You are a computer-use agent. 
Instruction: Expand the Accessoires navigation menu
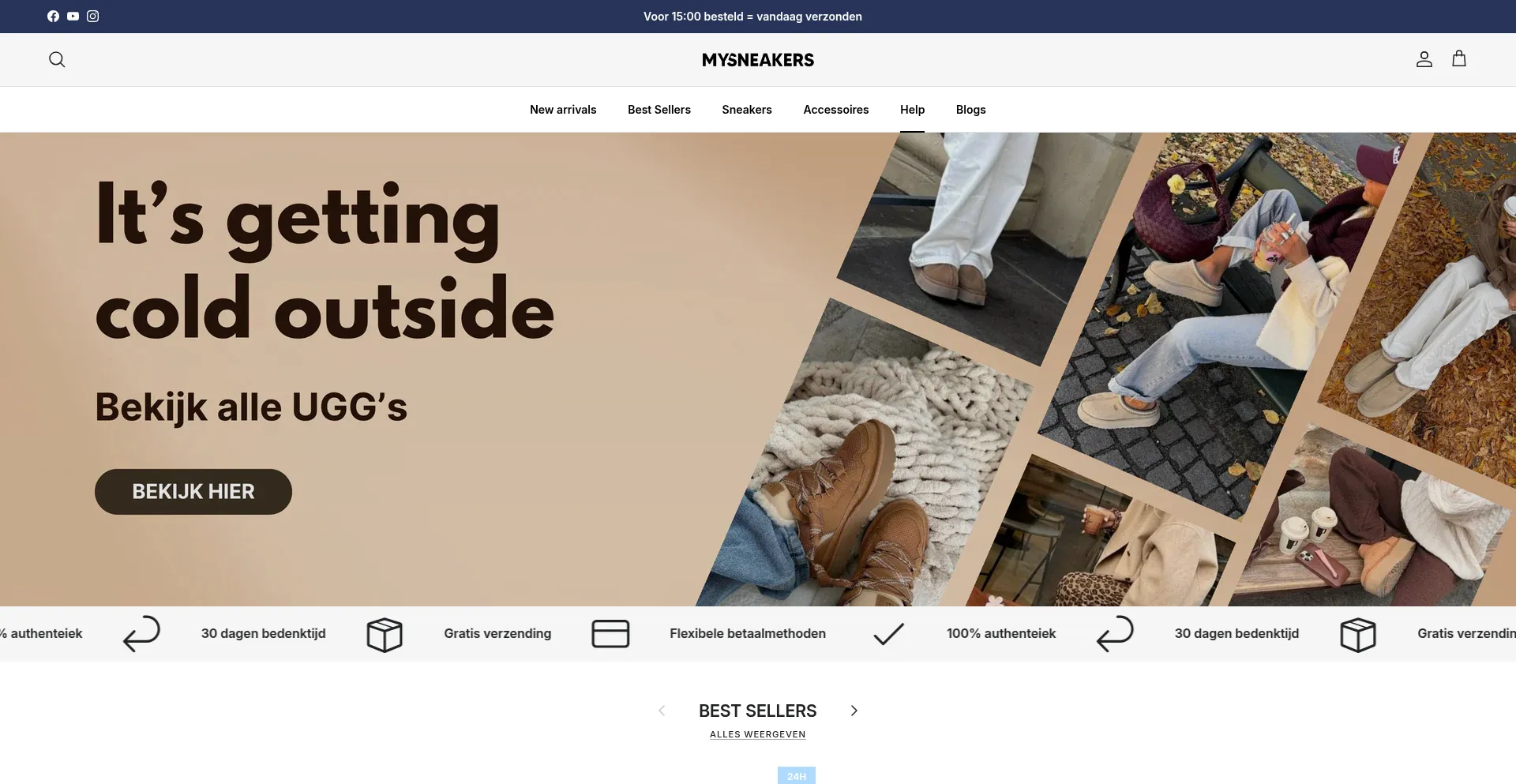(836, 110)
